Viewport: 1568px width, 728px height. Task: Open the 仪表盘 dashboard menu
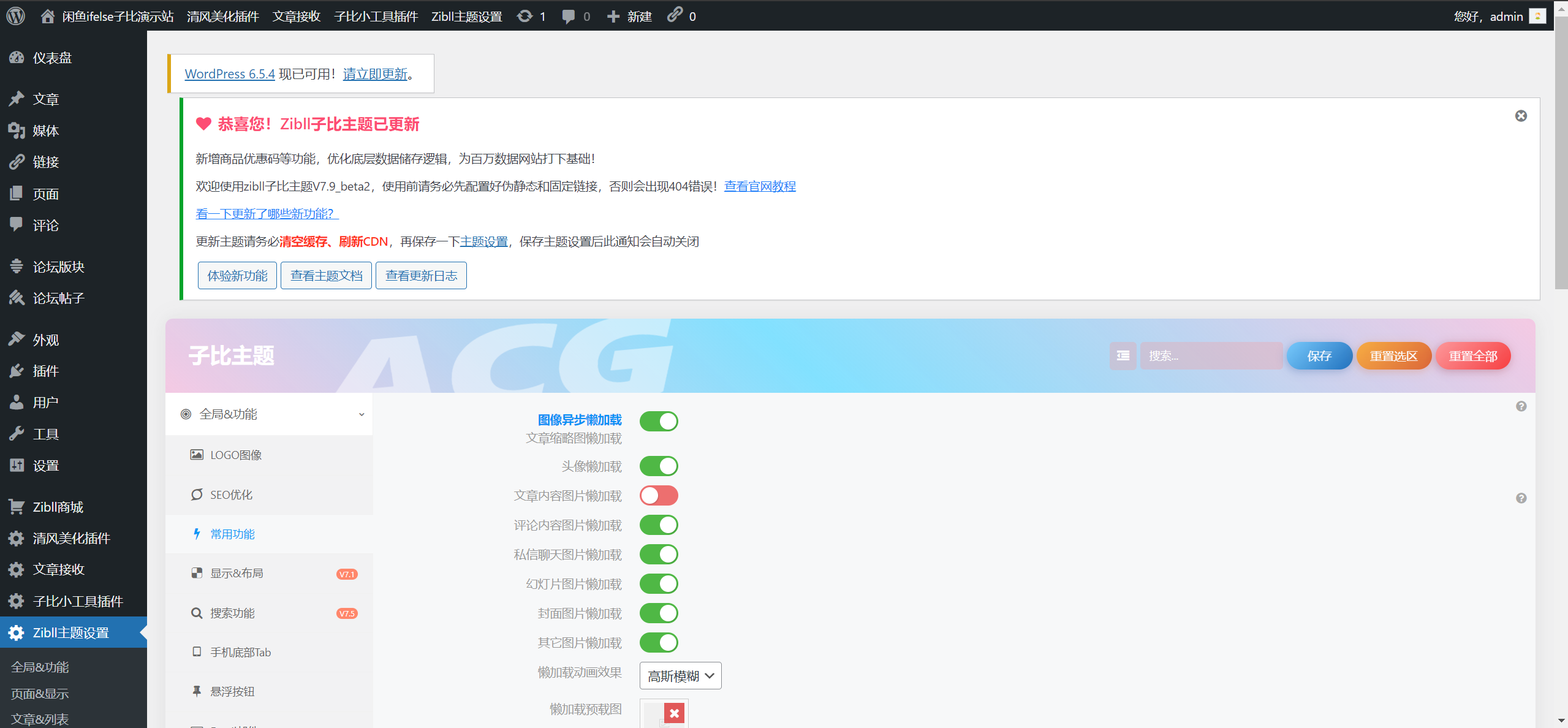[x=52, y=58]
